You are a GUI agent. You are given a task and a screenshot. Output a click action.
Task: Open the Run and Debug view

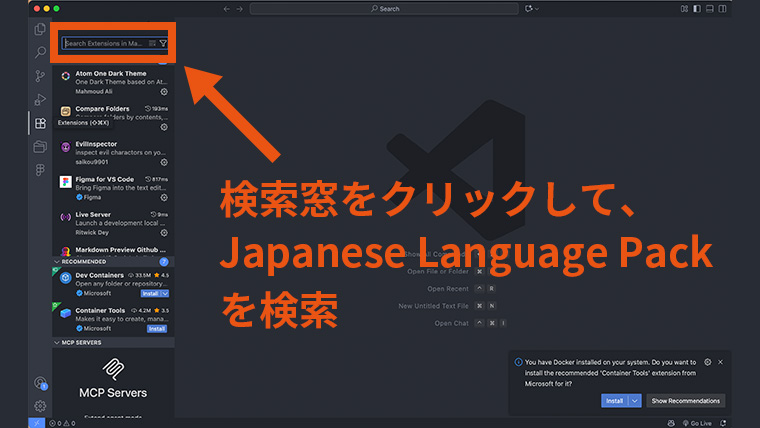[40, 99]
